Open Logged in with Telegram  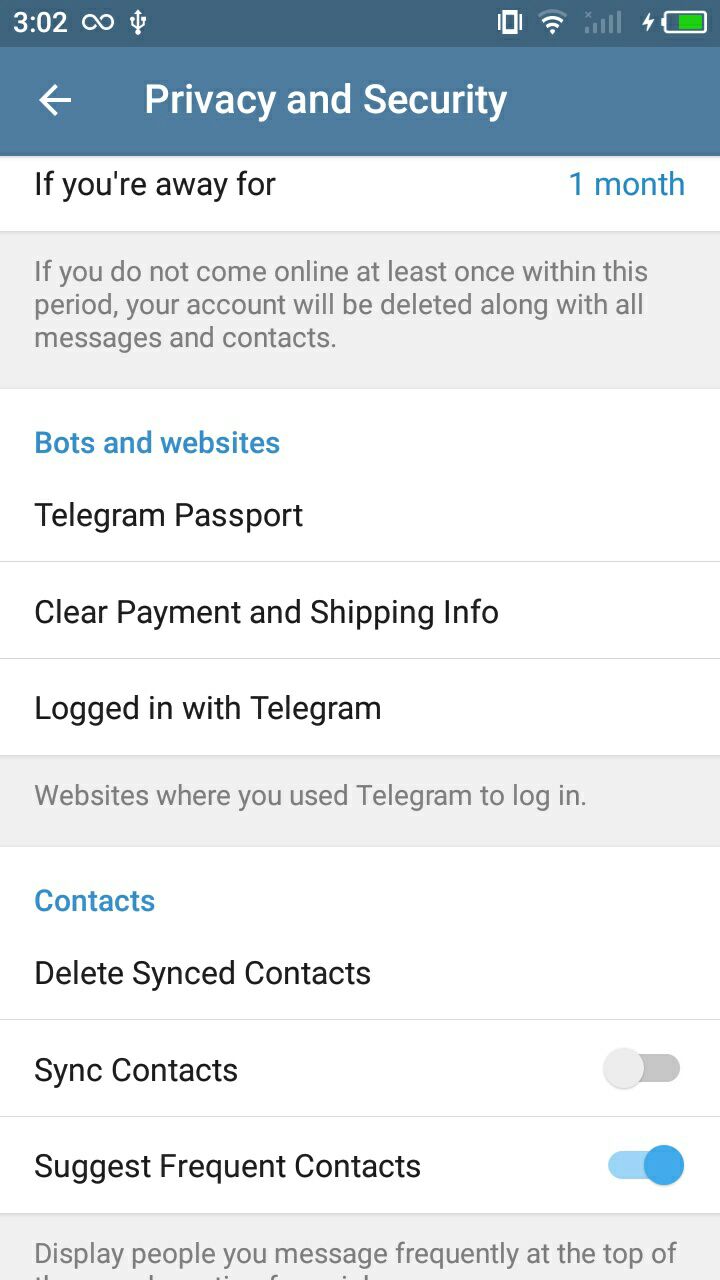point(207,708)
